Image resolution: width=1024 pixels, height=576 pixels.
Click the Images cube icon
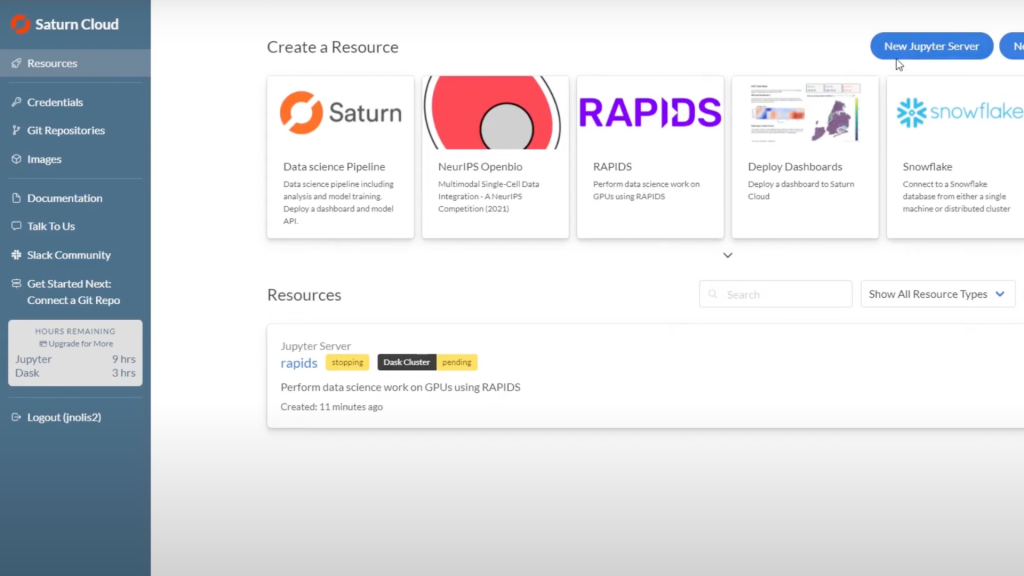coord(16,159)
